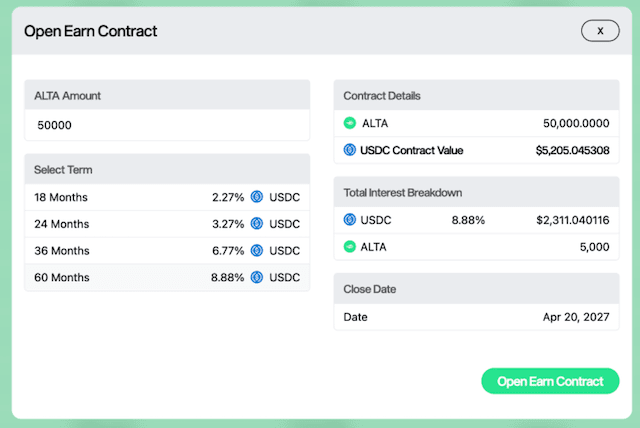This screenshot has width=640, height=428.
Task: Click the USDC icon in the 60 Months row
Action: (x=257, y=277)
